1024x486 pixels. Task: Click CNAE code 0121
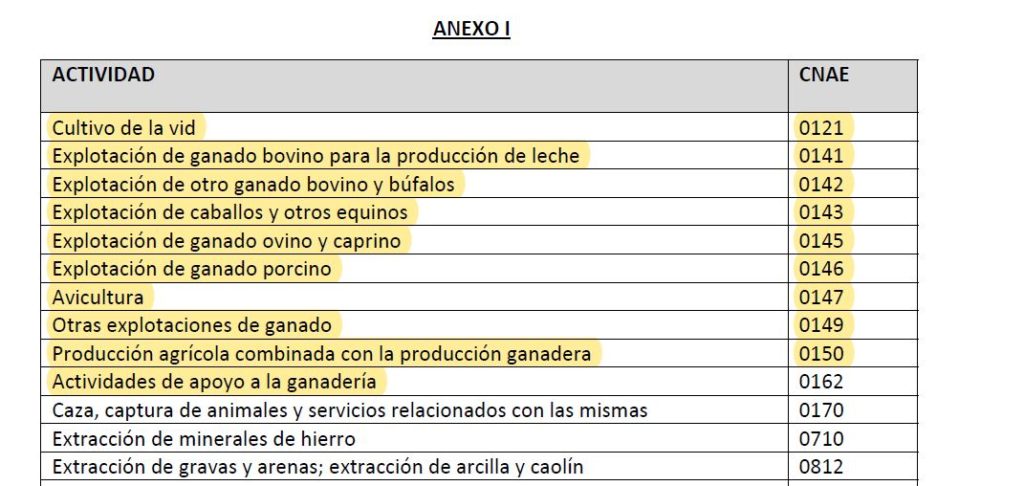click(x=822, y=128)
